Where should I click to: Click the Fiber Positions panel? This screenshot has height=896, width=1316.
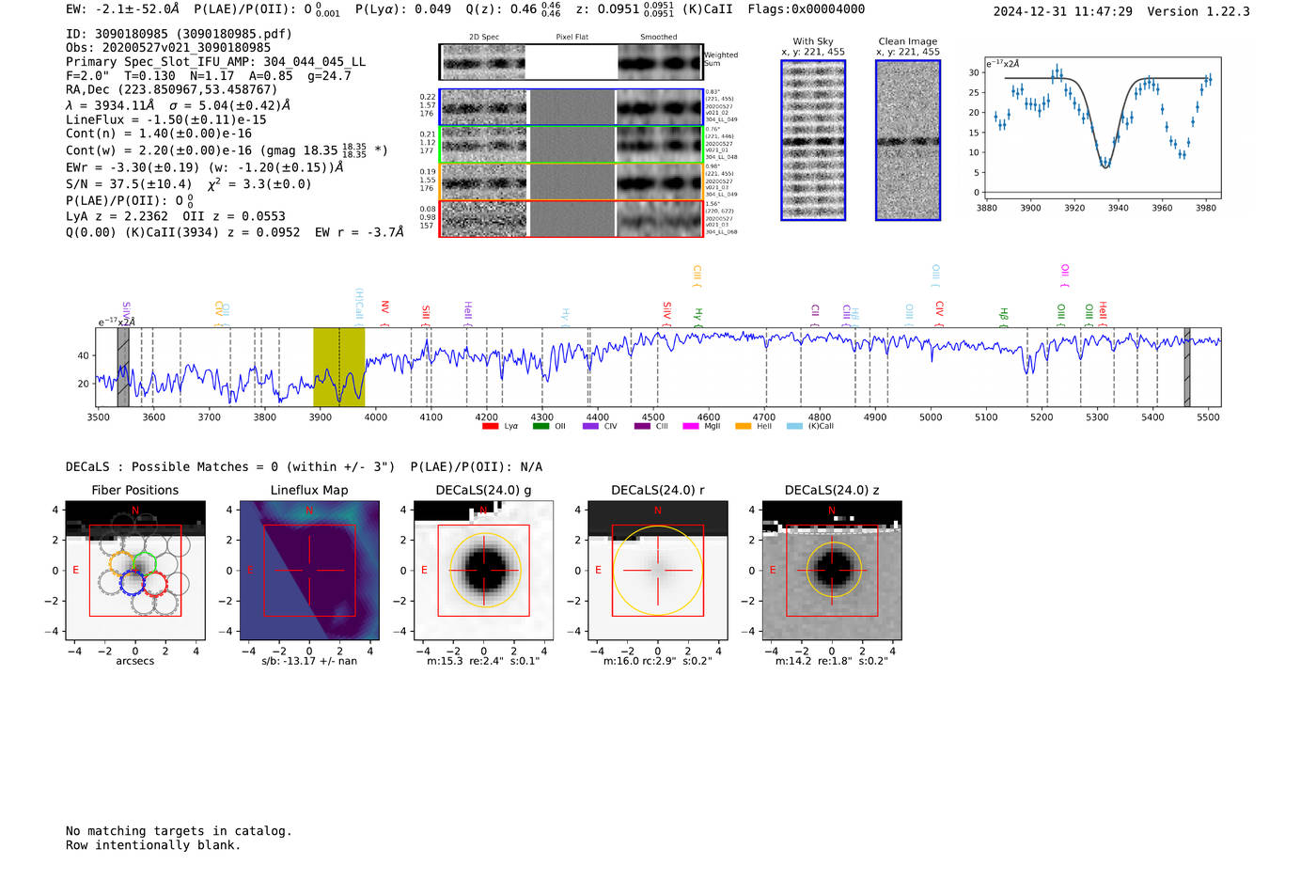point(135,571)
